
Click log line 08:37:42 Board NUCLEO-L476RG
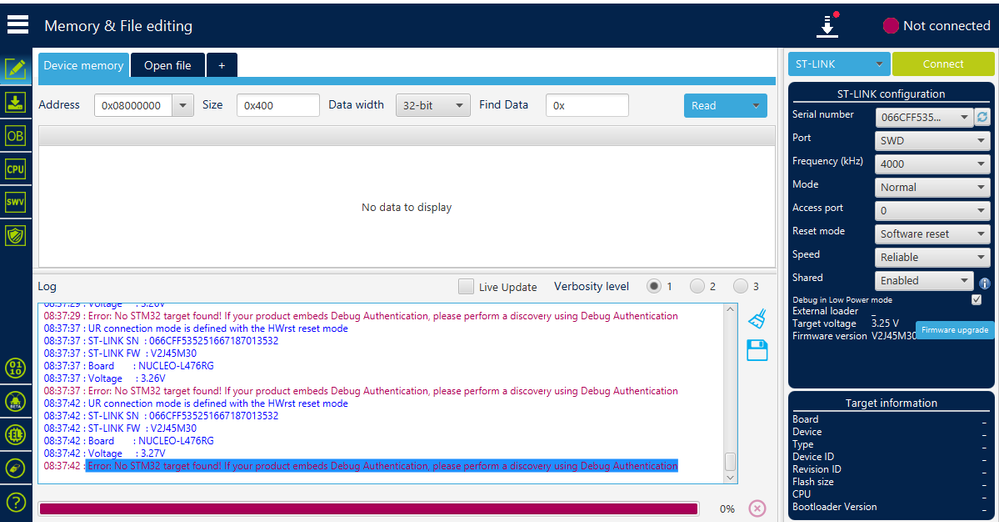click(x=129, y=441)
